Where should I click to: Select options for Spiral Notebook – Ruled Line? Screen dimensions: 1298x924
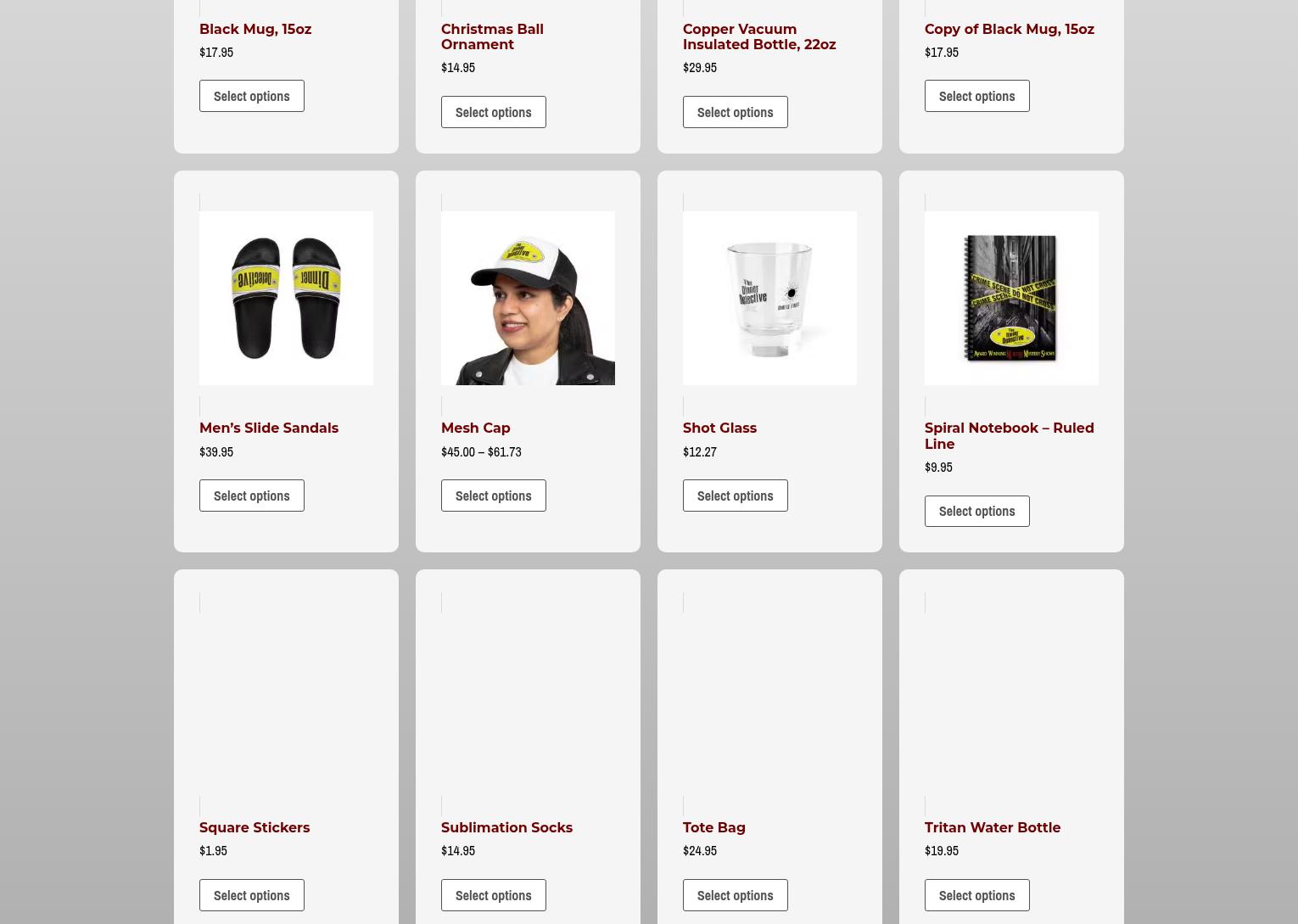977,511
